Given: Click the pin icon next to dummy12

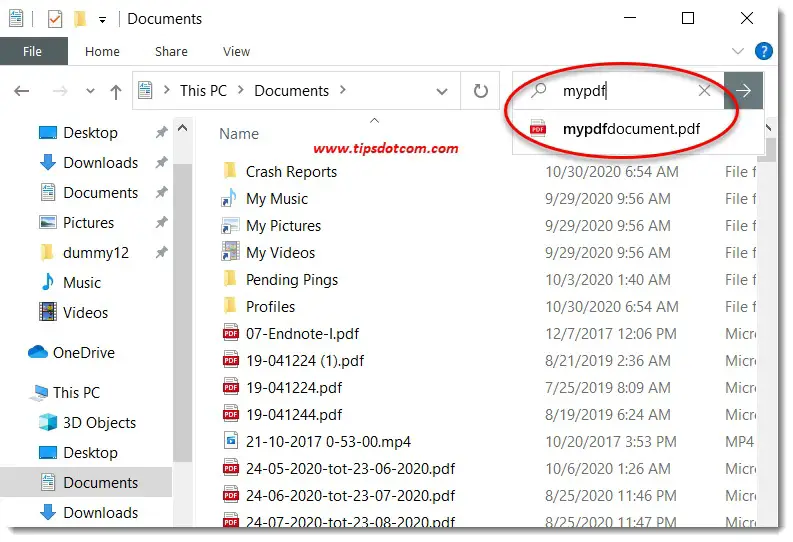Looking at the screenshot, I should (161, 253).
